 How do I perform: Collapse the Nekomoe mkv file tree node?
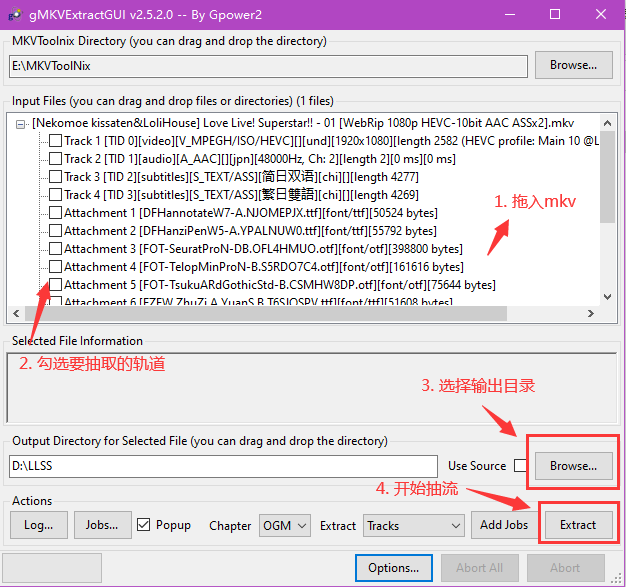(23, 123)
